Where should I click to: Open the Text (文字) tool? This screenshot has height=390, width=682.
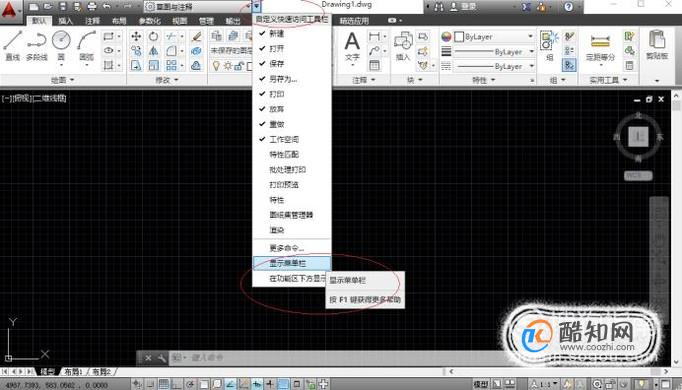352,47
